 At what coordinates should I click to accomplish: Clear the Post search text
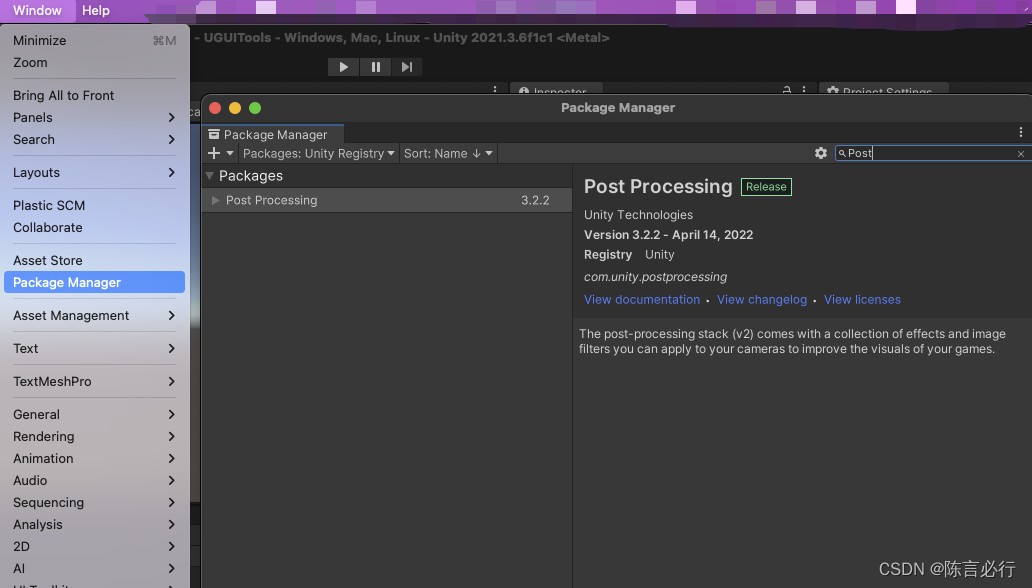(x=1021, y=153)
